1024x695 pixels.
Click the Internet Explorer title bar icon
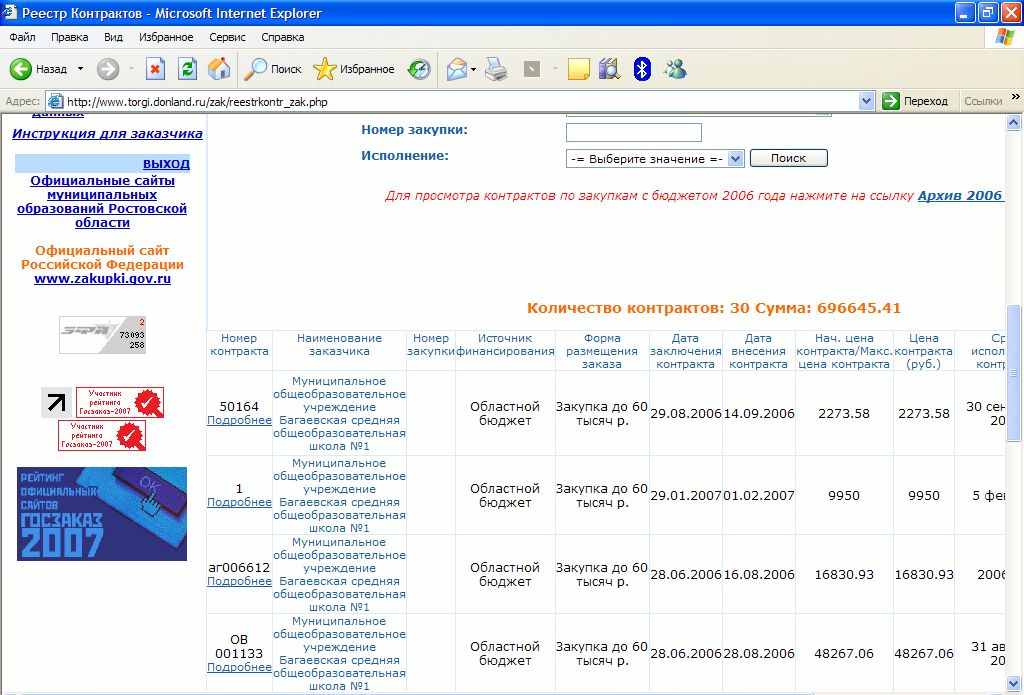(10, 12)
